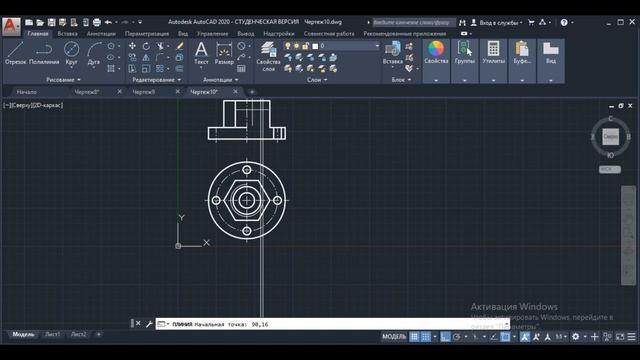Open the Свойства color wheel panel
640x360 pixels.
tap(436, 53)
